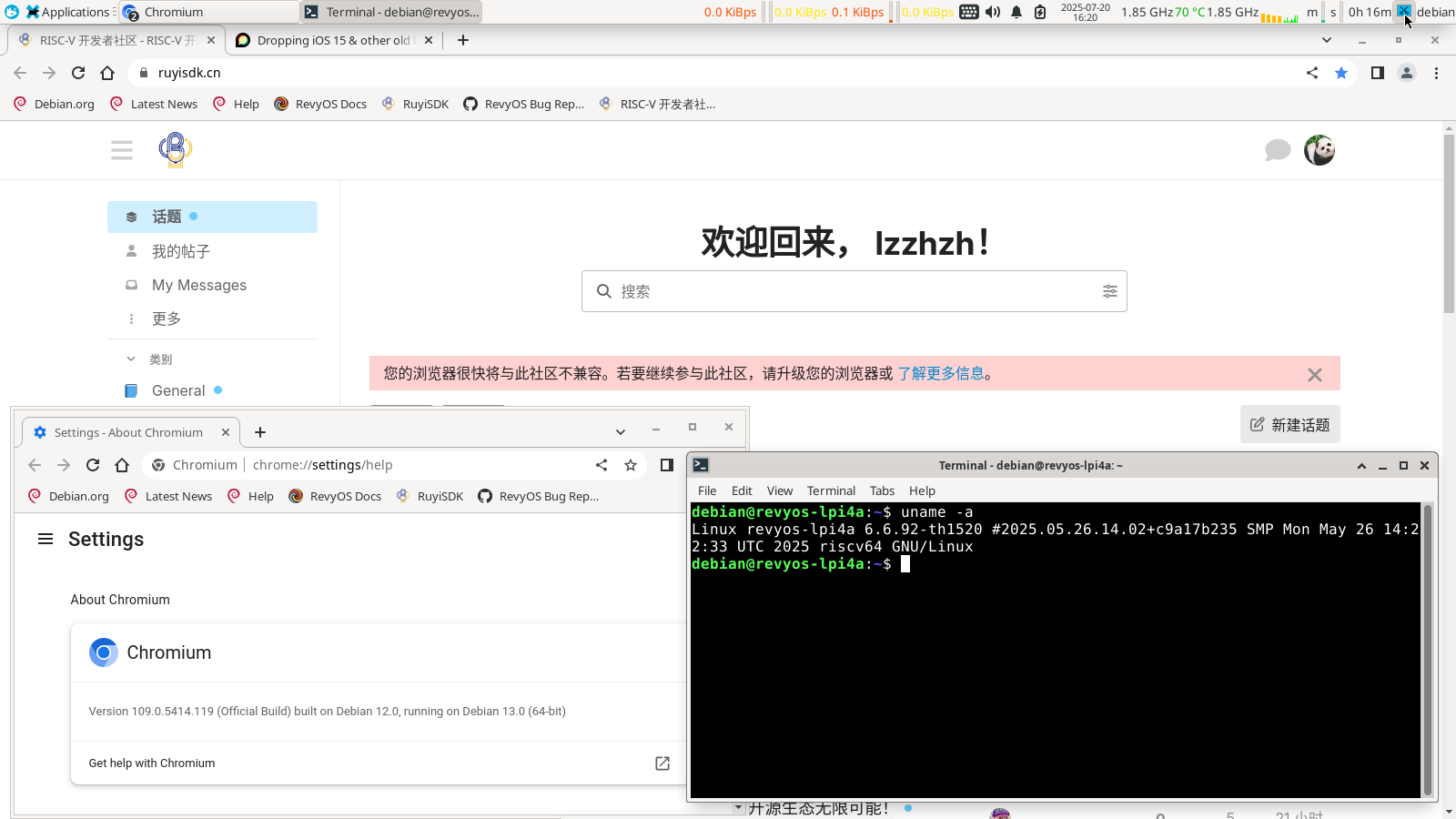Viewport: 1456px width, 819px height.
Task: Open the forum hamburger sidebar menu
Action: (122, 150)
